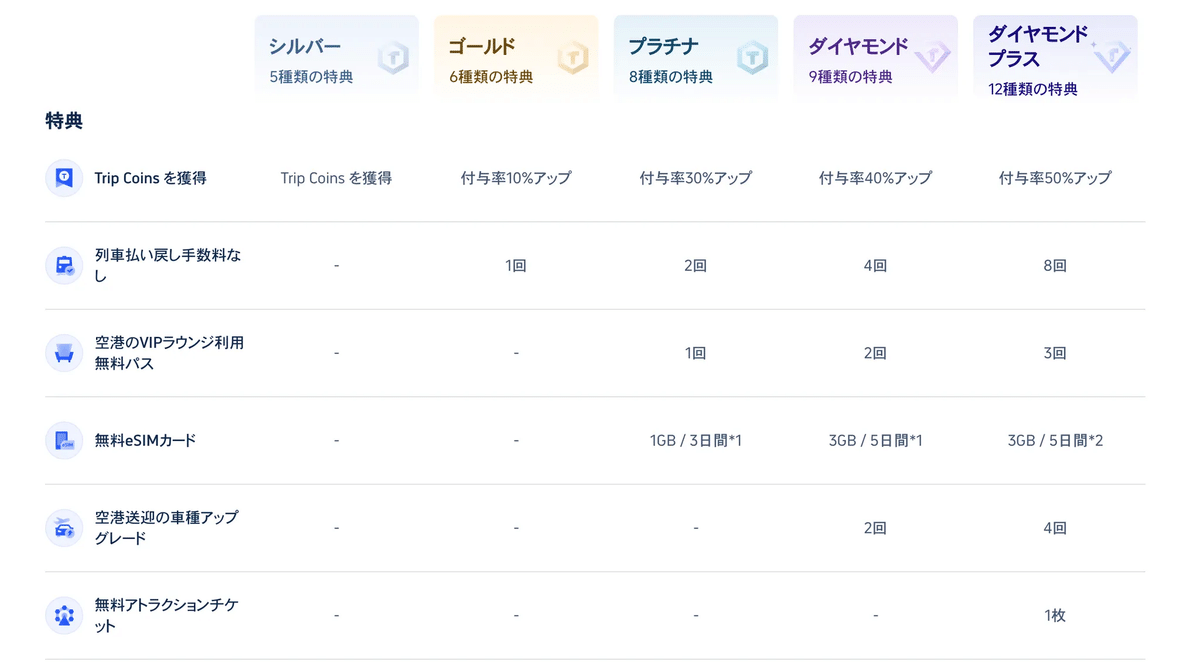Click the airport VIP lounge sofa icon

[64, 353]
